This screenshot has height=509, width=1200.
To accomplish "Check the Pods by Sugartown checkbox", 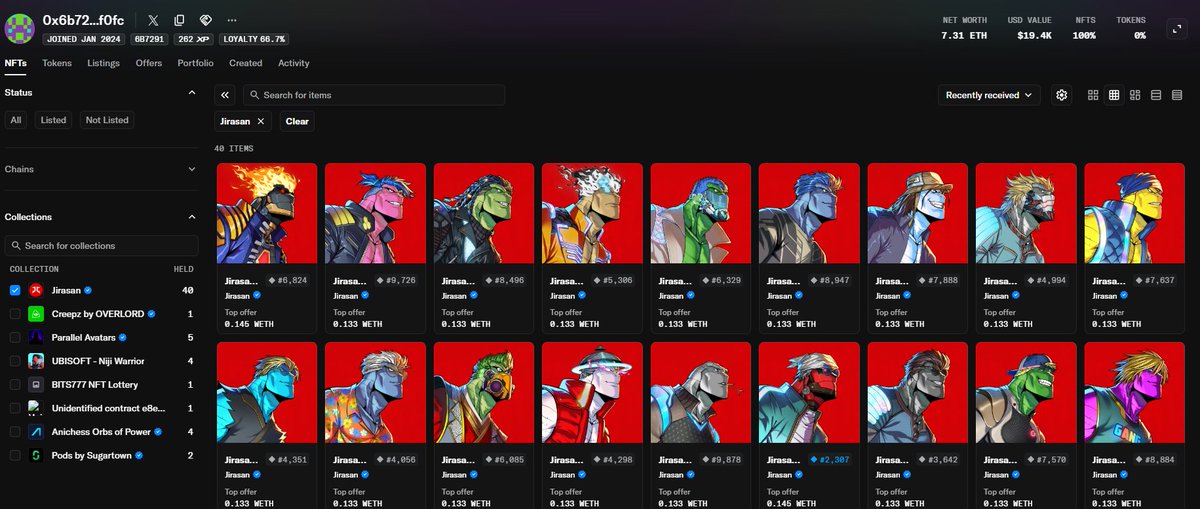I will click(14, 455).
